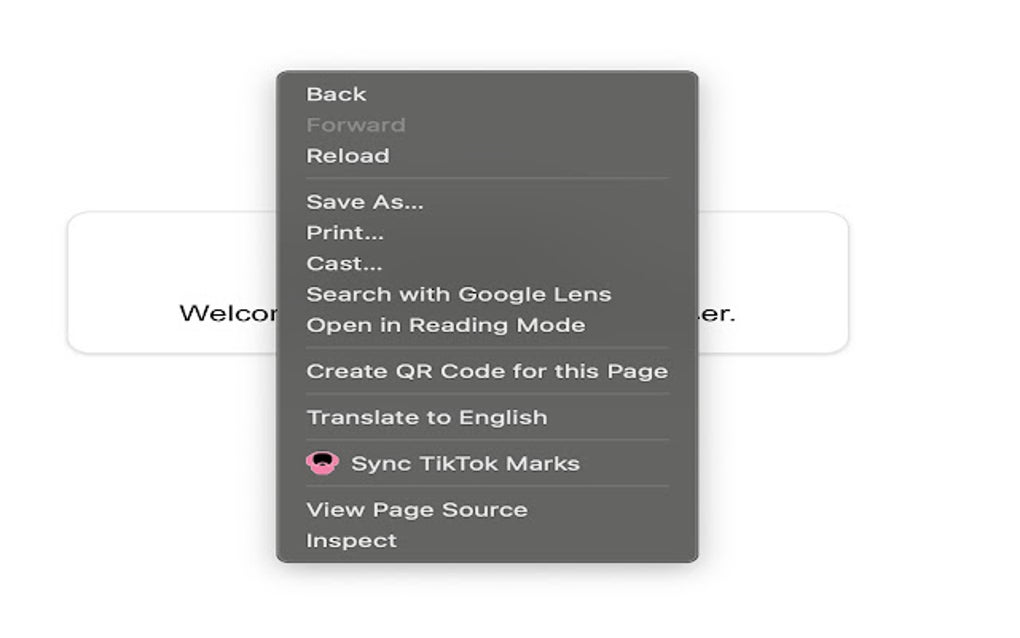Click the partially hidden 'Welcome' text
Viewport: 1020px width, 638px height.
point(228,313)
